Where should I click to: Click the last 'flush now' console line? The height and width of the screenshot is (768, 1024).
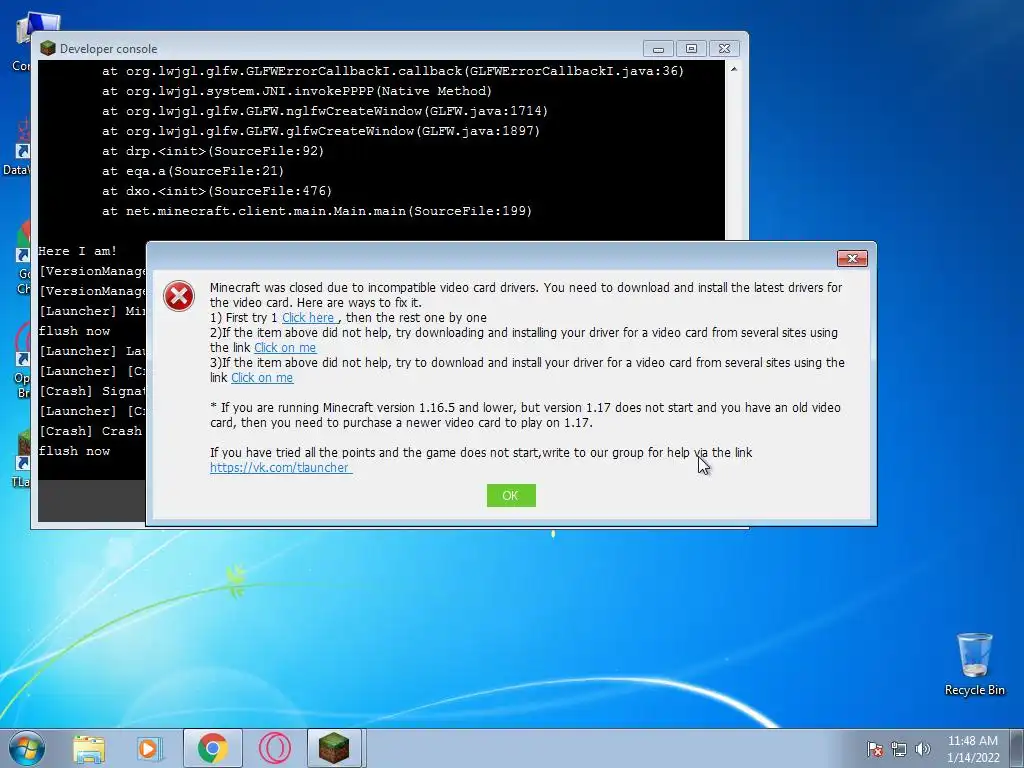point(74,451)
